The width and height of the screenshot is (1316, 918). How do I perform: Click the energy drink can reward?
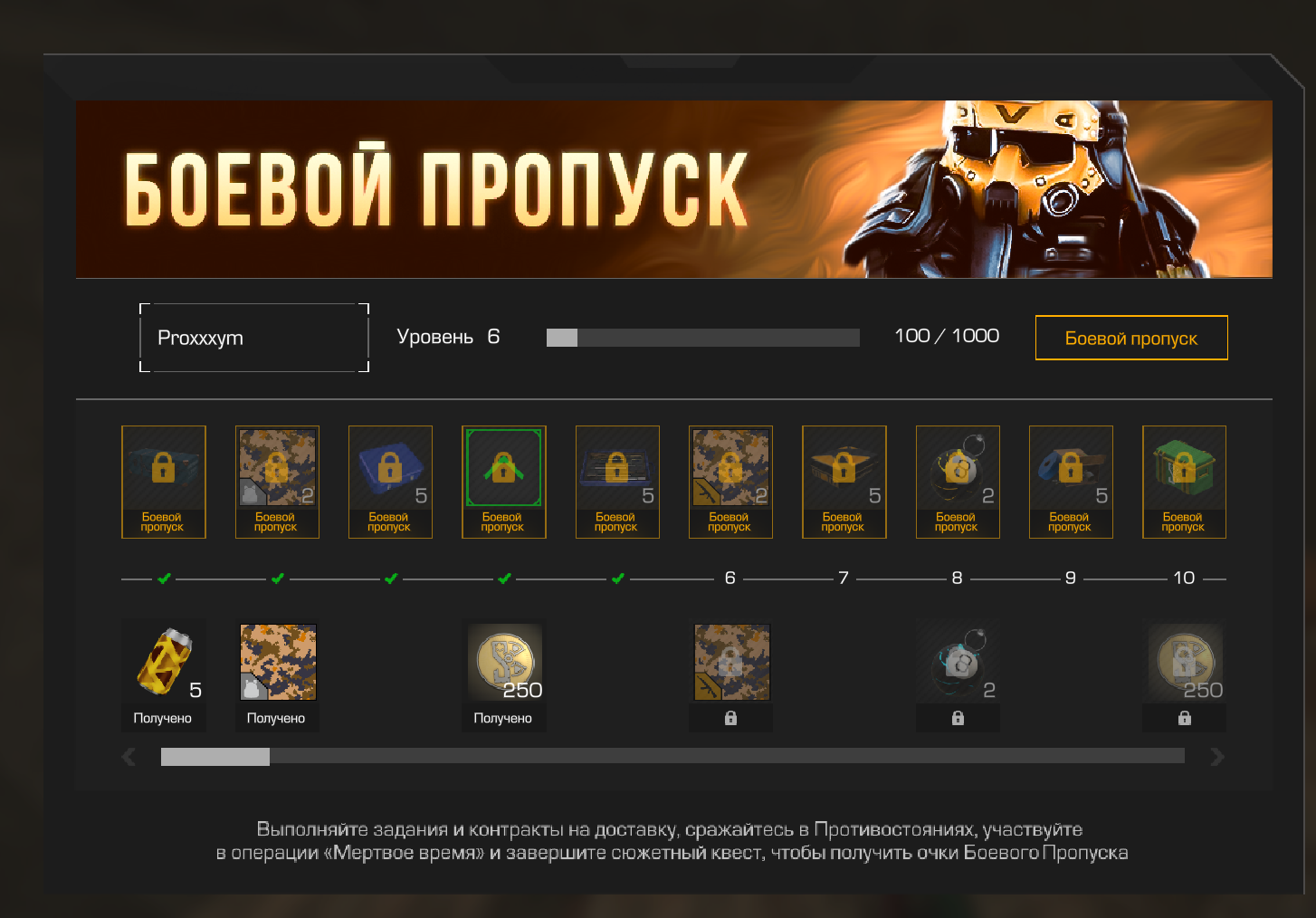[x=164, y=674]
